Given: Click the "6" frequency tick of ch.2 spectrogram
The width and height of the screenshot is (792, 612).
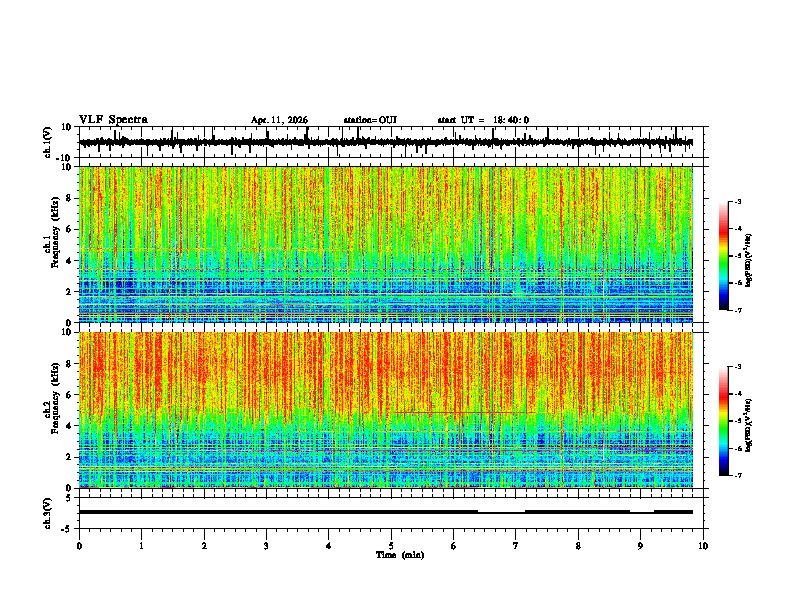Looking at the screenshot, I should (69, 395).
